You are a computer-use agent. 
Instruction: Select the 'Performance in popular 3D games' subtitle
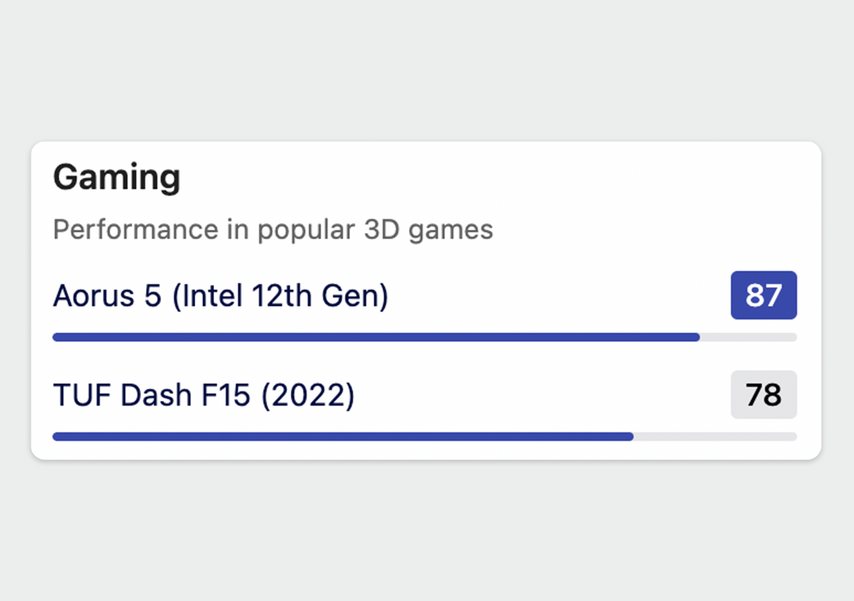point(273,229)
